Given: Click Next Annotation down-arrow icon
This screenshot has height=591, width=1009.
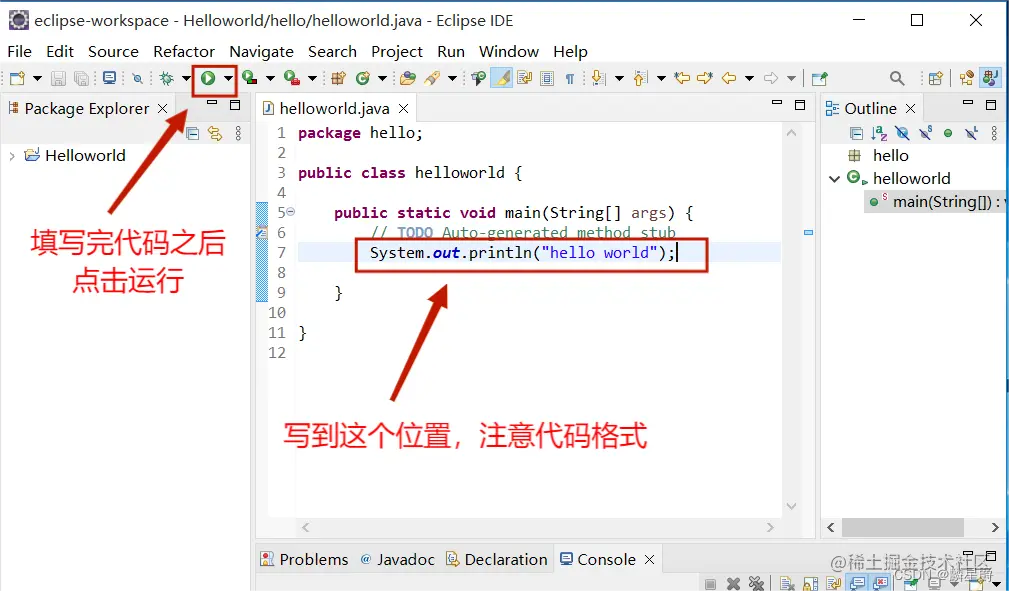Looking at the screenshot, I should pyautogui.click(x=598, y=79).
